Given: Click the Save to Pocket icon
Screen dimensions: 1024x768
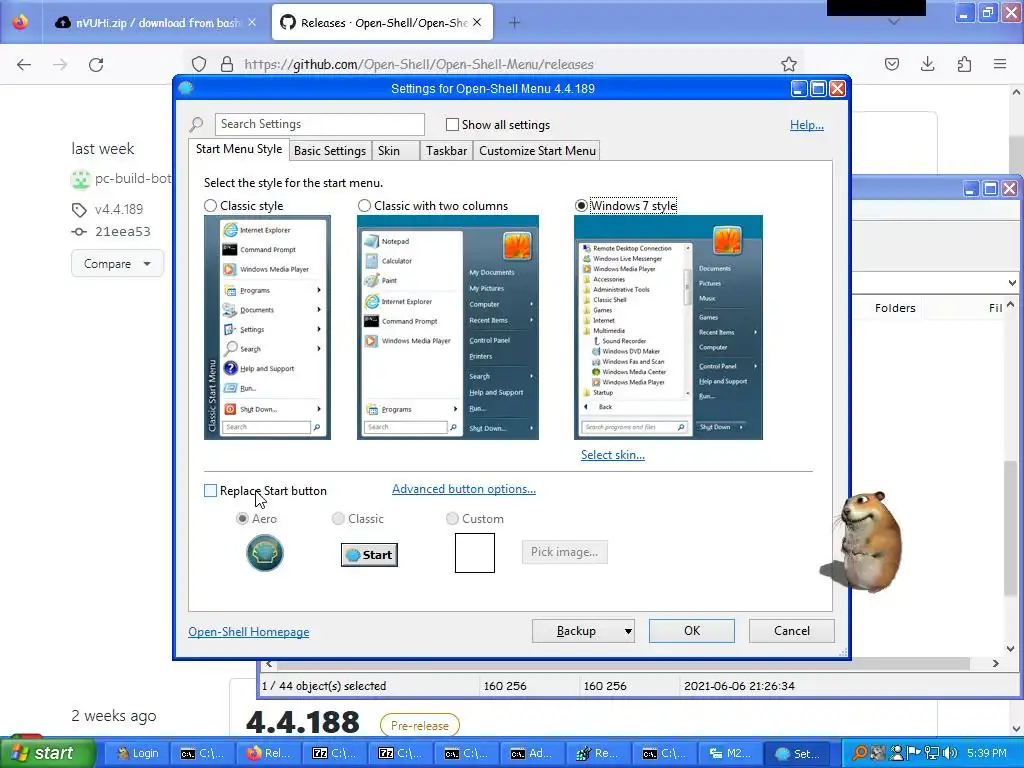Looking at the screenshot, I should coord(891,64).
